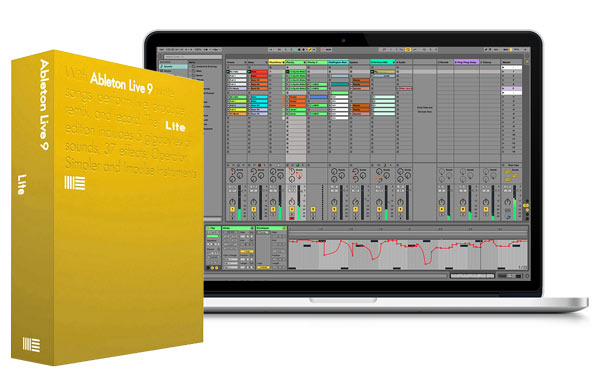This screenshot has height=375, width=600.
Task: Click the Stop Clips button in the Master track
Action: pos(512,165)
